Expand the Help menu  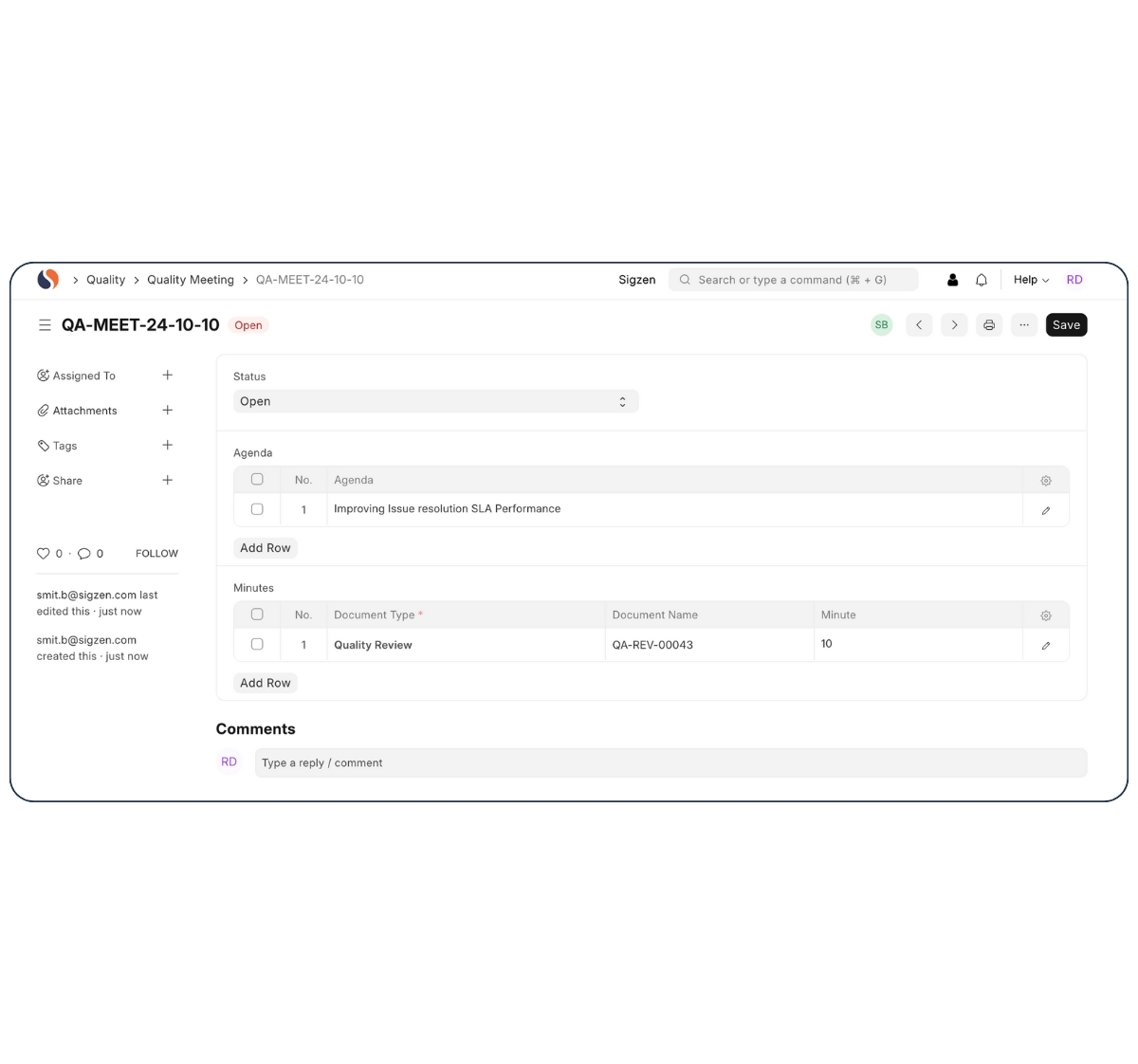point(1031,280)
